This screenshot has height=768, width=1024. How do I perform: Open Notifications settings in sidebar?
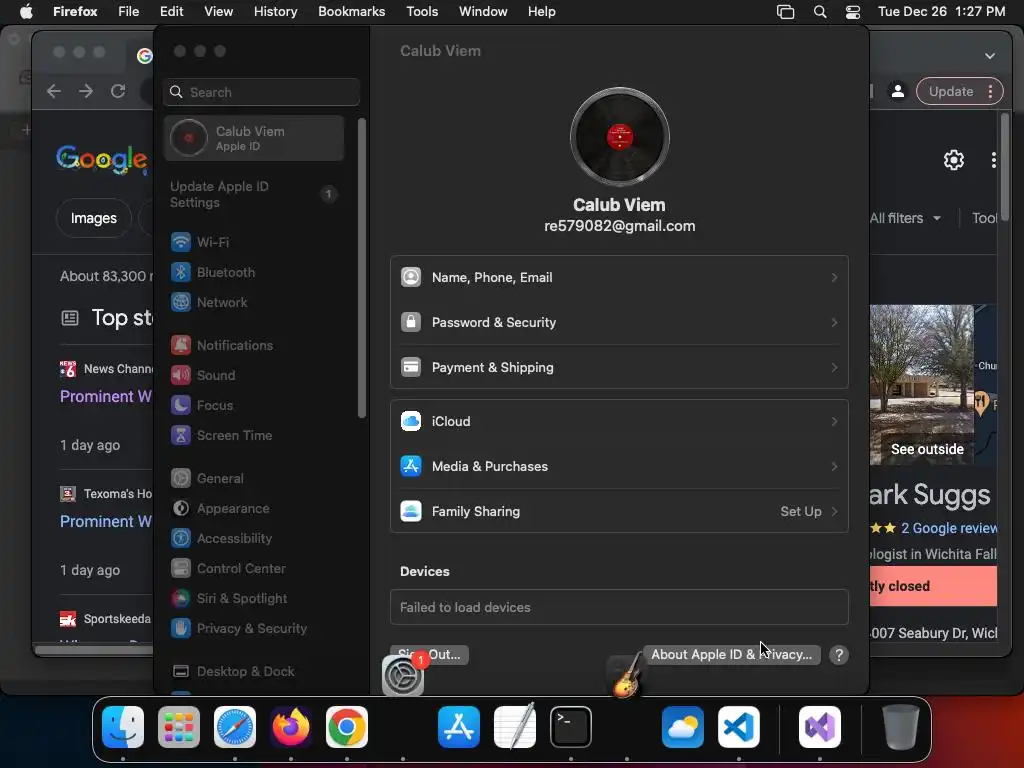[221, 345]
